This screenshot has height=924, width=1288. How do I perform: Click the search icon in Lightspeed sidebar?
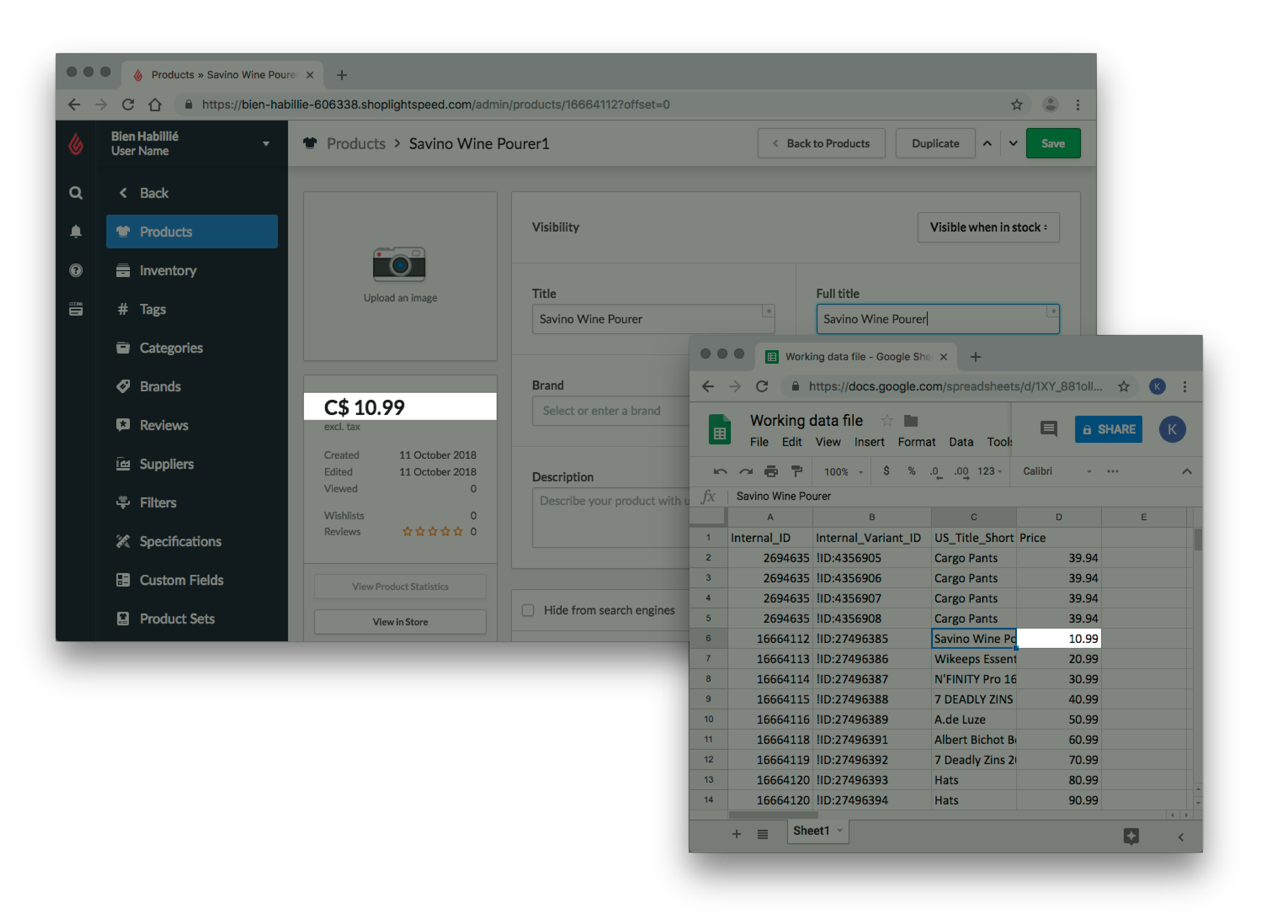pos(76,193)
